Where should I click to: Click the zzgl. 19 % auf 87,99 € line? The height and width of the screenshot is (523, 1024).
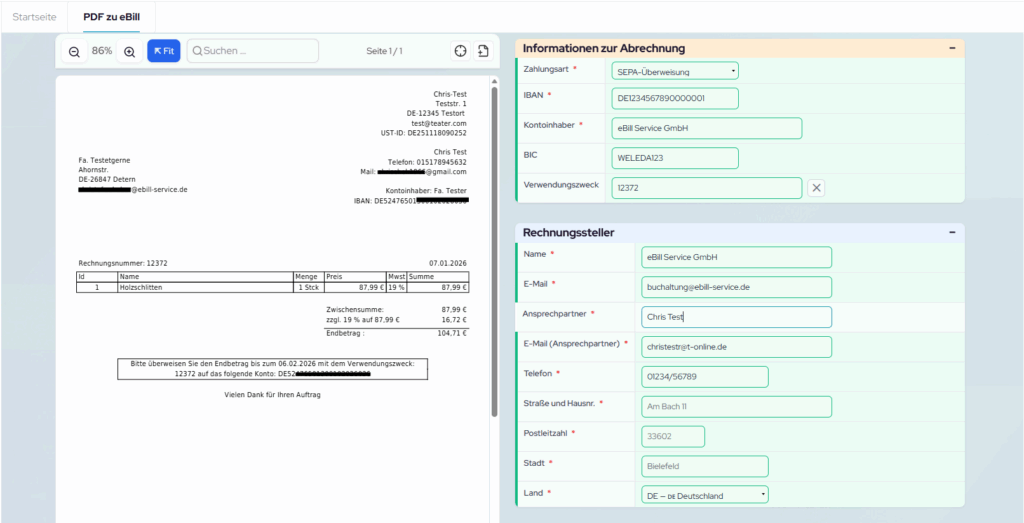pos(396,320)
